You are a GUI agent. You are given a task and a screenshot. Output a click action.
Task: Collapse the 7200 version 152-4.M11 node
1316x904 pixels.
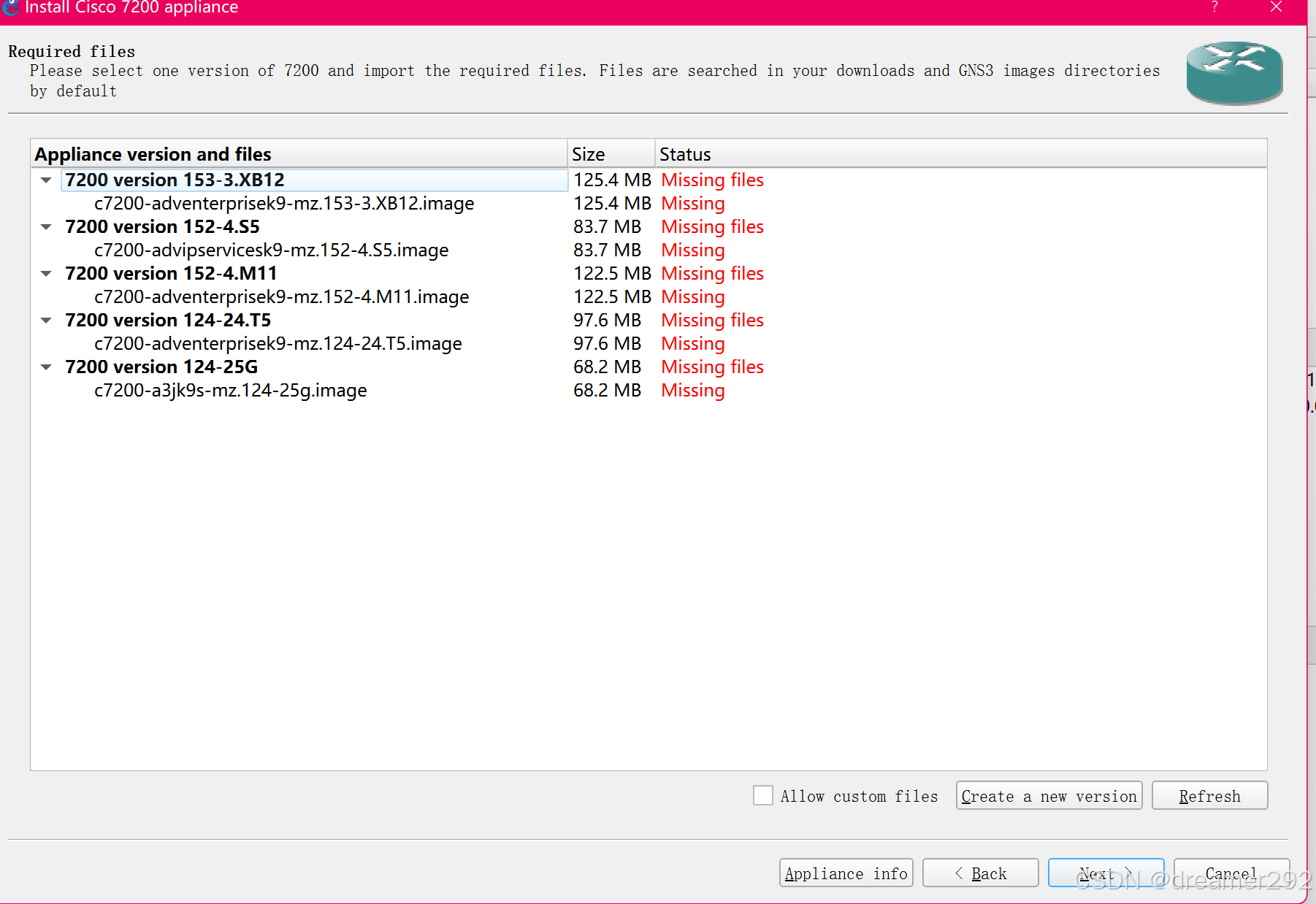pyautogui.click(x=46, y=274)
